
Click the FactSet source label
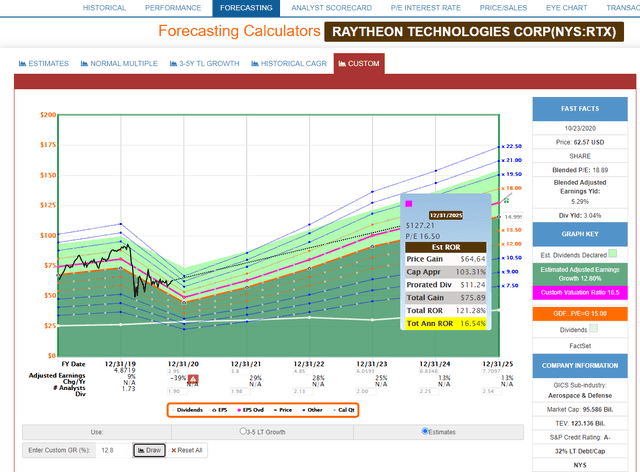pyautogui.click(x=580, y=346)
